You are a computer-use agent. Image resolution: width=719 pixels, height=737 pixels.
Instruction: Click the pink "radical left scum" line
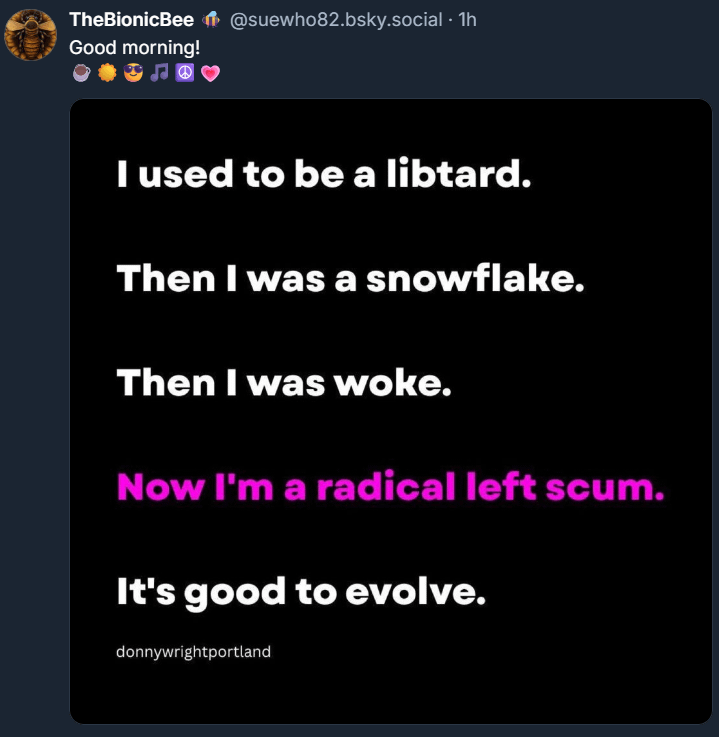pyautogui.click(x=390, y=487)
